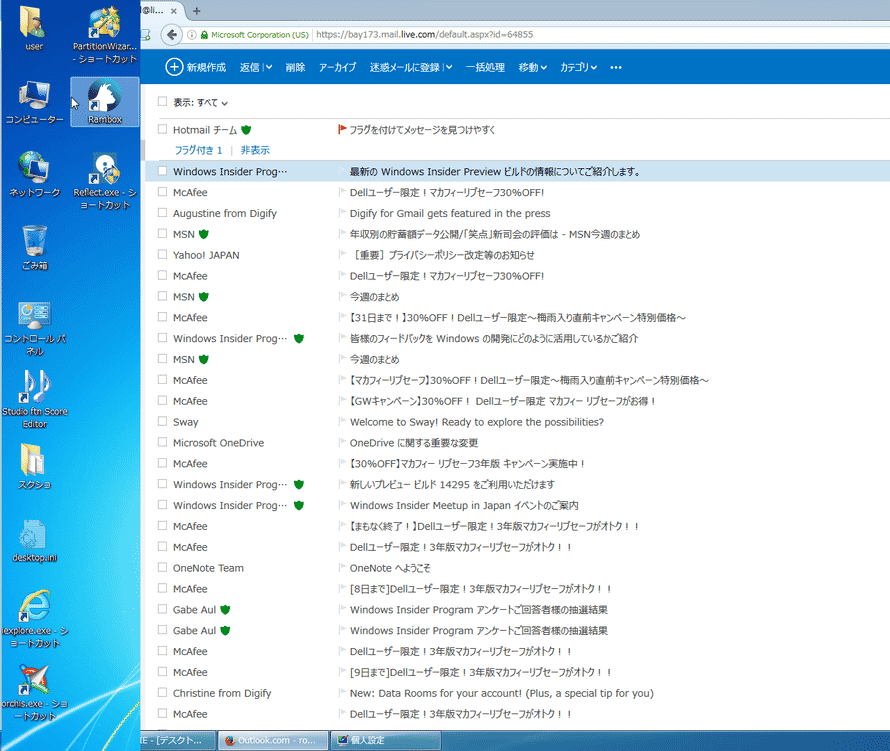
Task: Select the スクショ folder icon
Action: [34, 467]
